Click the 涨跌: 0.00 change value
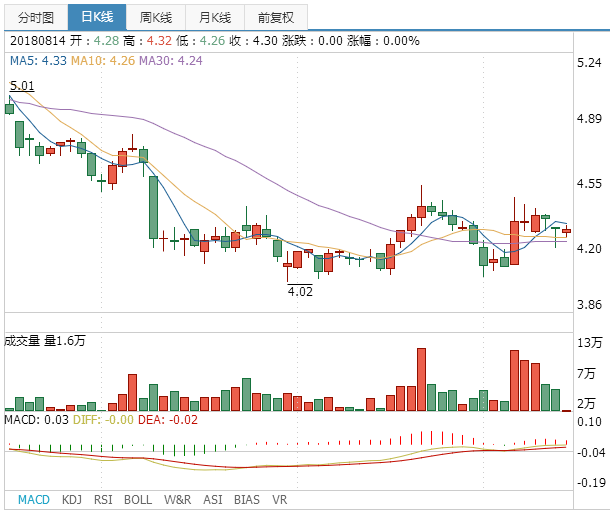Screen dimensions: 610x512 (312, 40)
